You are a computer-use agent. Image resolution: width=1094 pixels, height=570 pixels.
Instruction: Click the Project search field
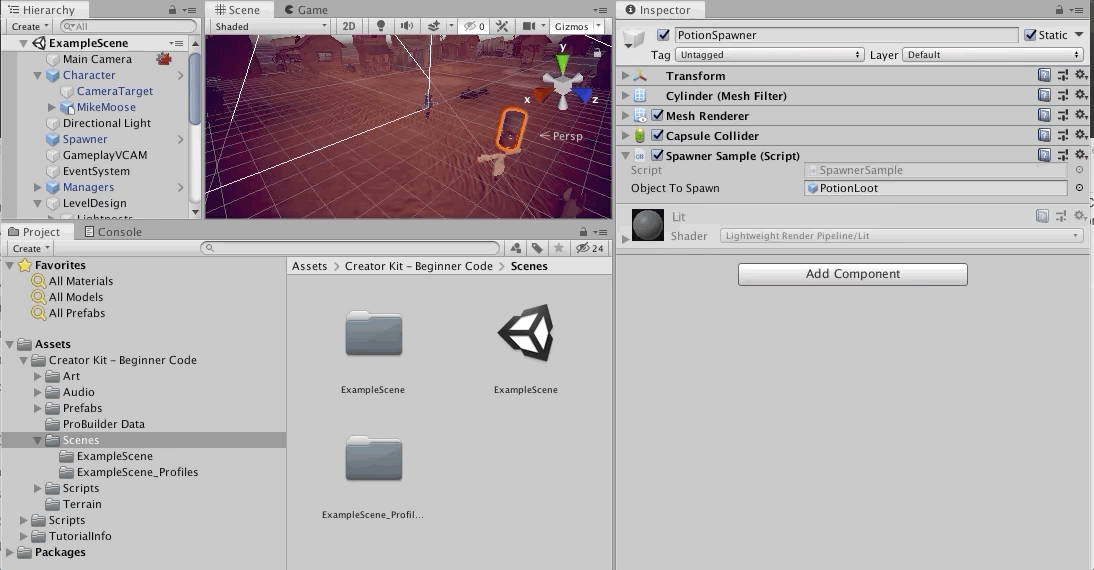(x=350, y=248)
